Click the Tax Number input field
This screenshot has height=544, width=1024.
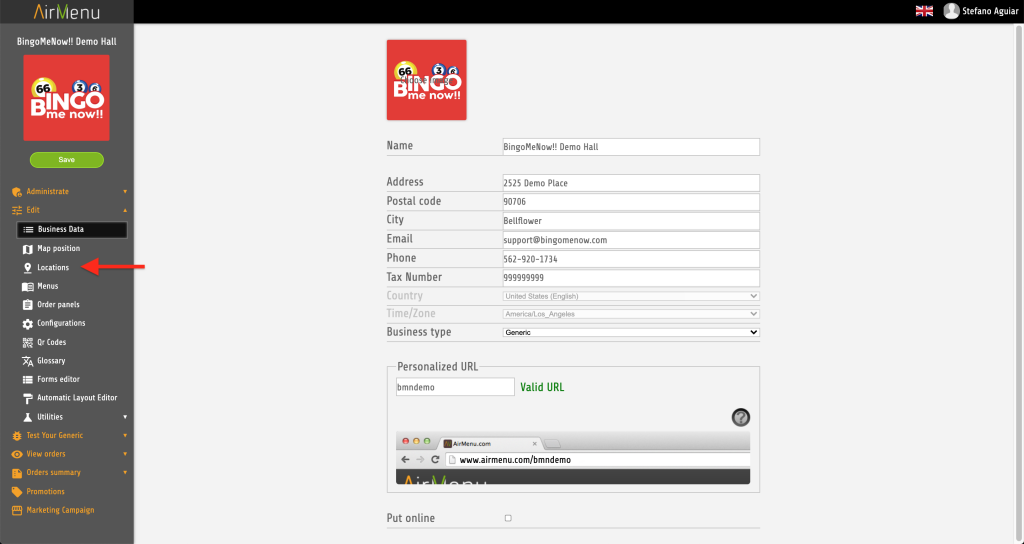(x=631, y=278)
